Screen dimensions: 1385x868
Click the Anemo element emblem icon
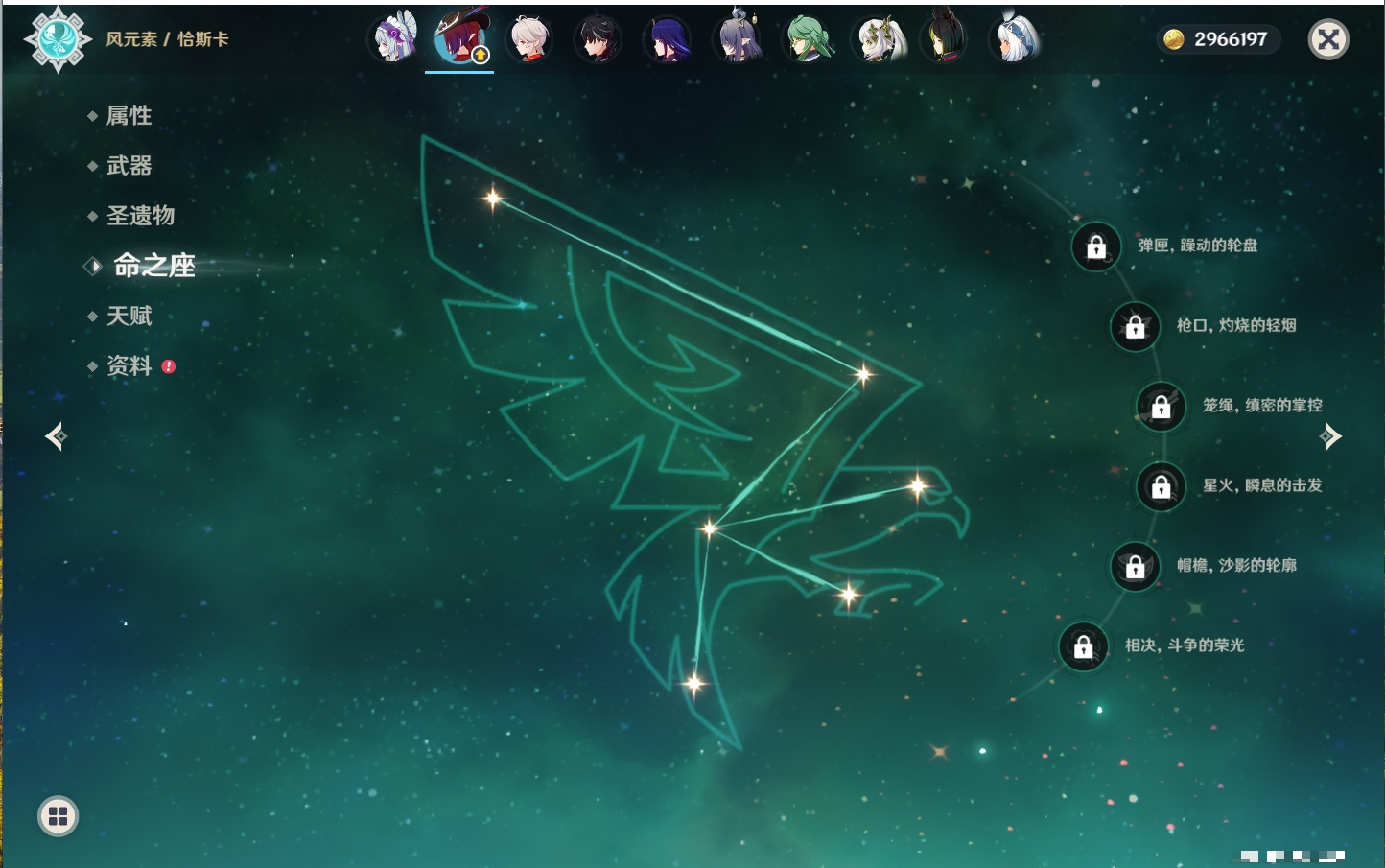click(58, 39)
